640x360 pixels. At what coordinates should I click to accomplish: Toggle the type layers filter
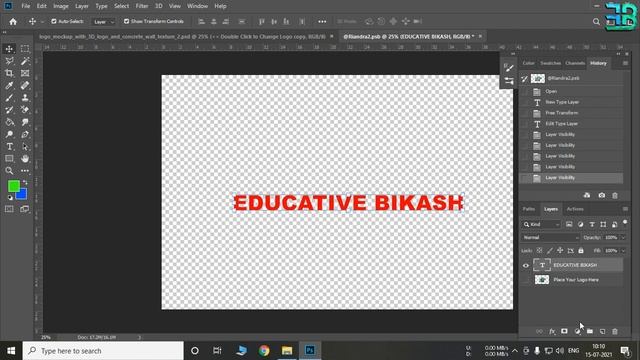pyautogui.click(x=592, y=224)
